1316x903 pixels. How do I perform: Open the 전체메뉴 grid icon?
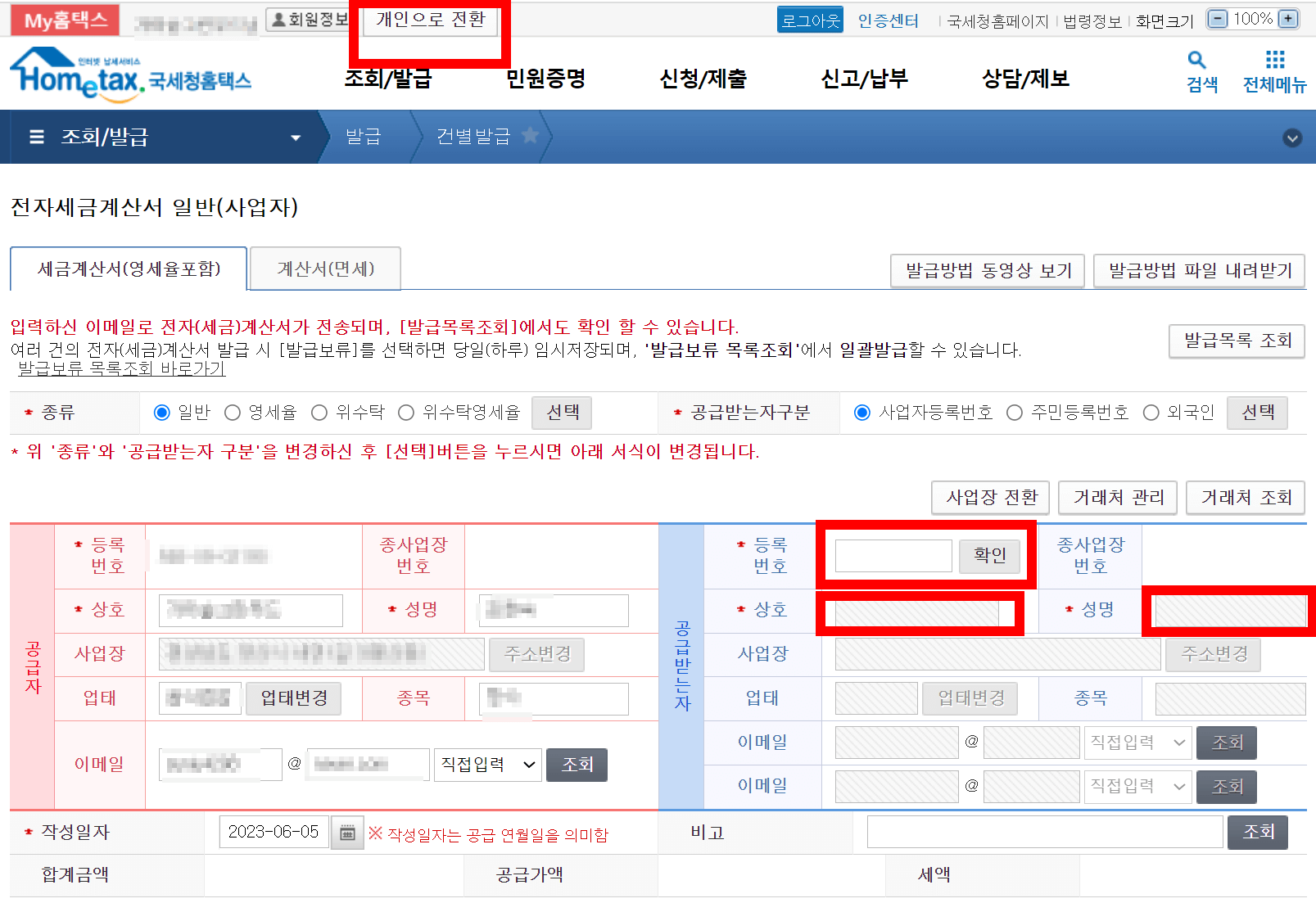1275,60
